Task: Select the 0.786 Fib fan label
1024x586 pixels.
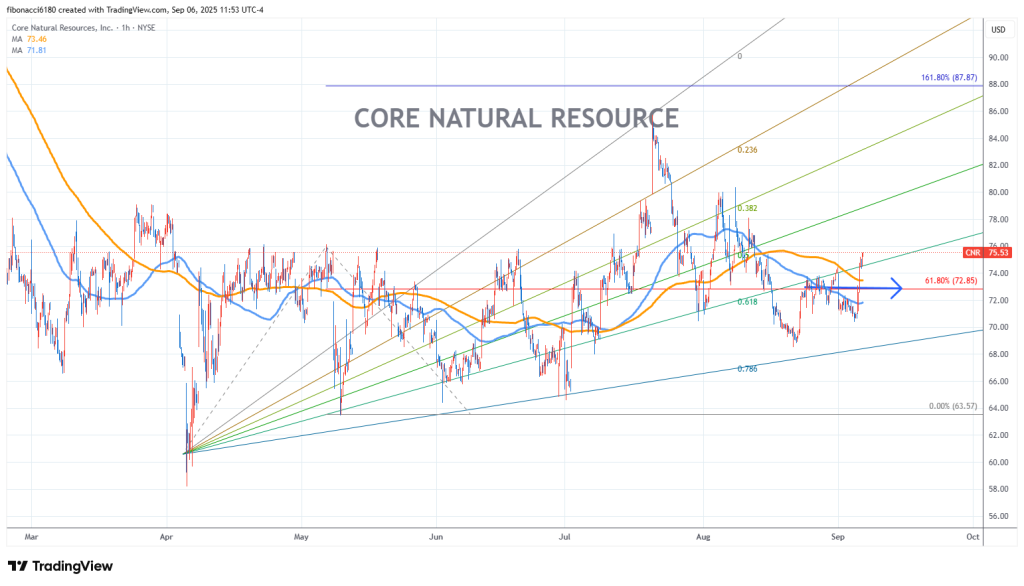Action: point(746,369)
